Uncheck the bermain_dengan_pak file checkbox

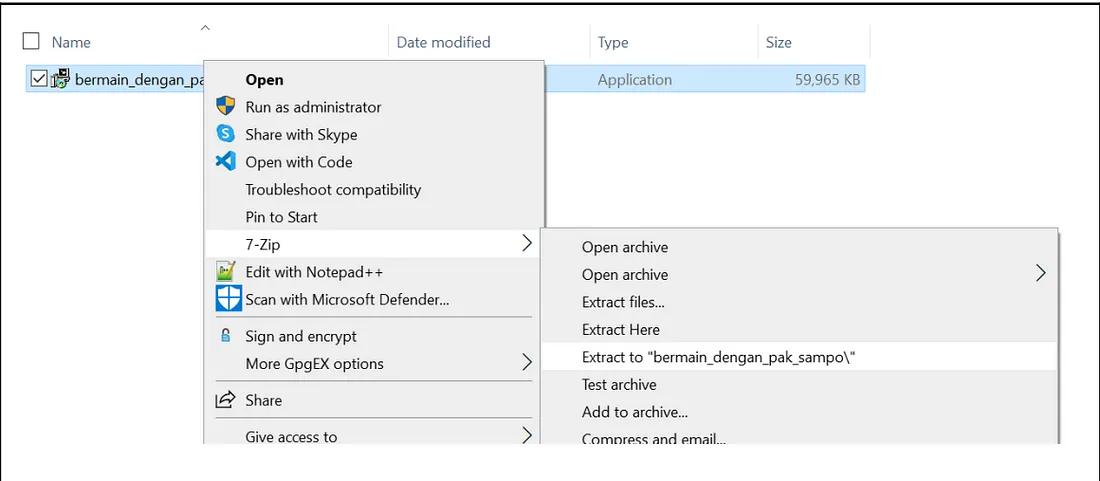coord(38,79)
